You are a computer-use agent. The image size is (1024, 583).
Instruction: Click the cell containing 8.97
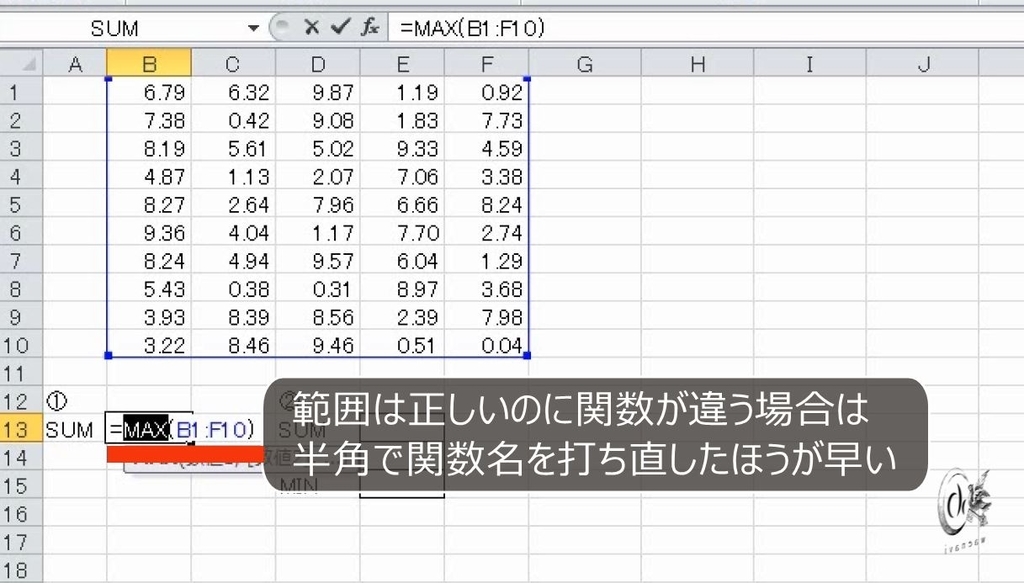402,289
